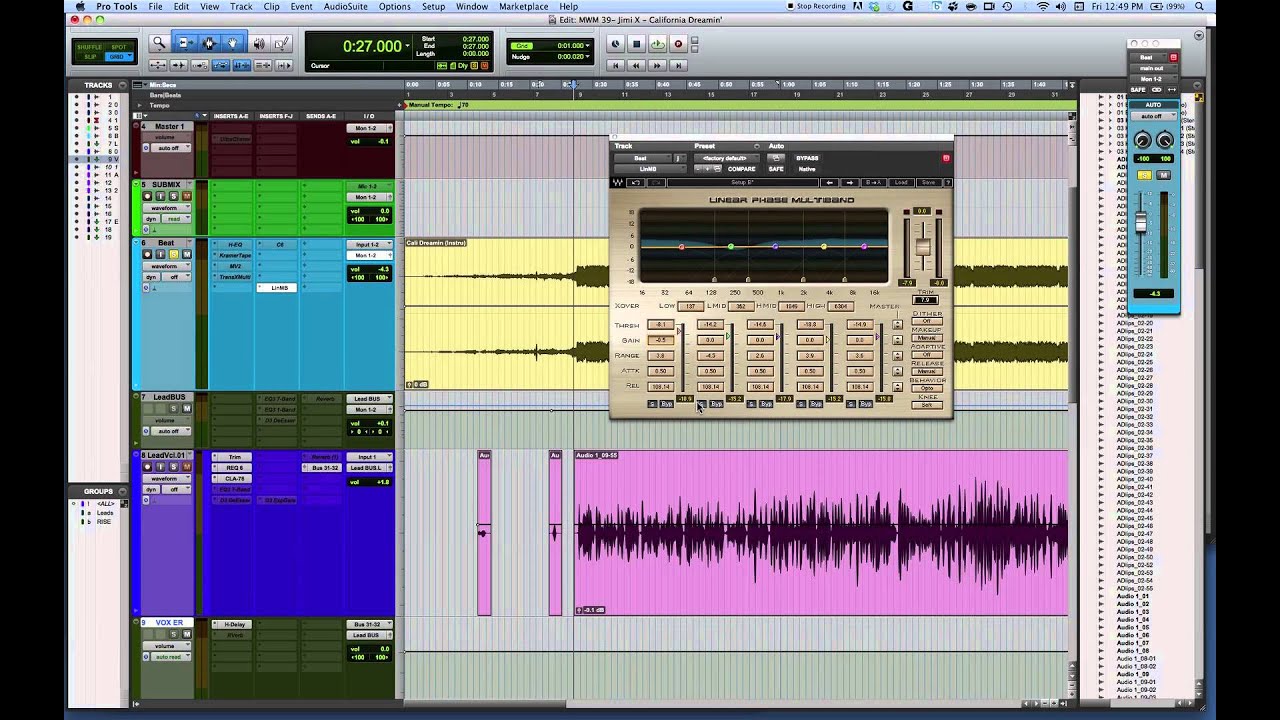This screenshot has height=720, width=1280.
Task: Open the Setup menu
Action: (433, 6)
